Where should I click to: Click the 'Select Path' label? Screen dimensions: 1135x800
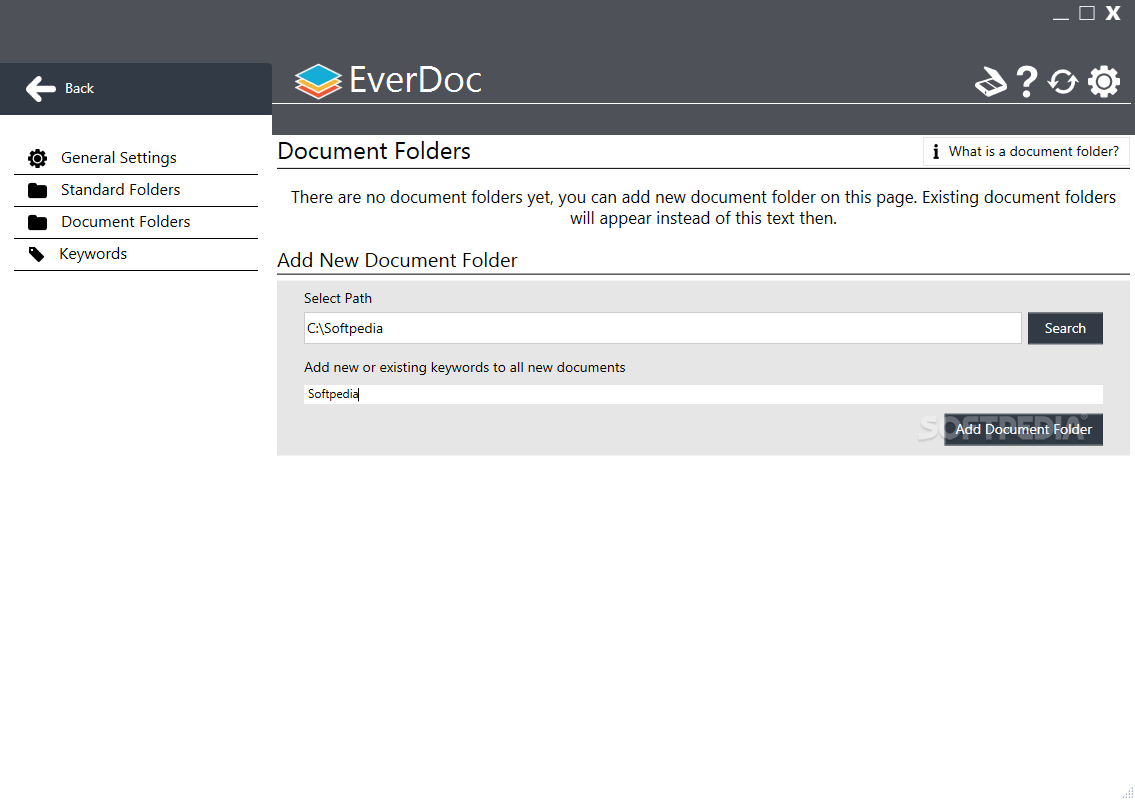(x=338, y=298)
